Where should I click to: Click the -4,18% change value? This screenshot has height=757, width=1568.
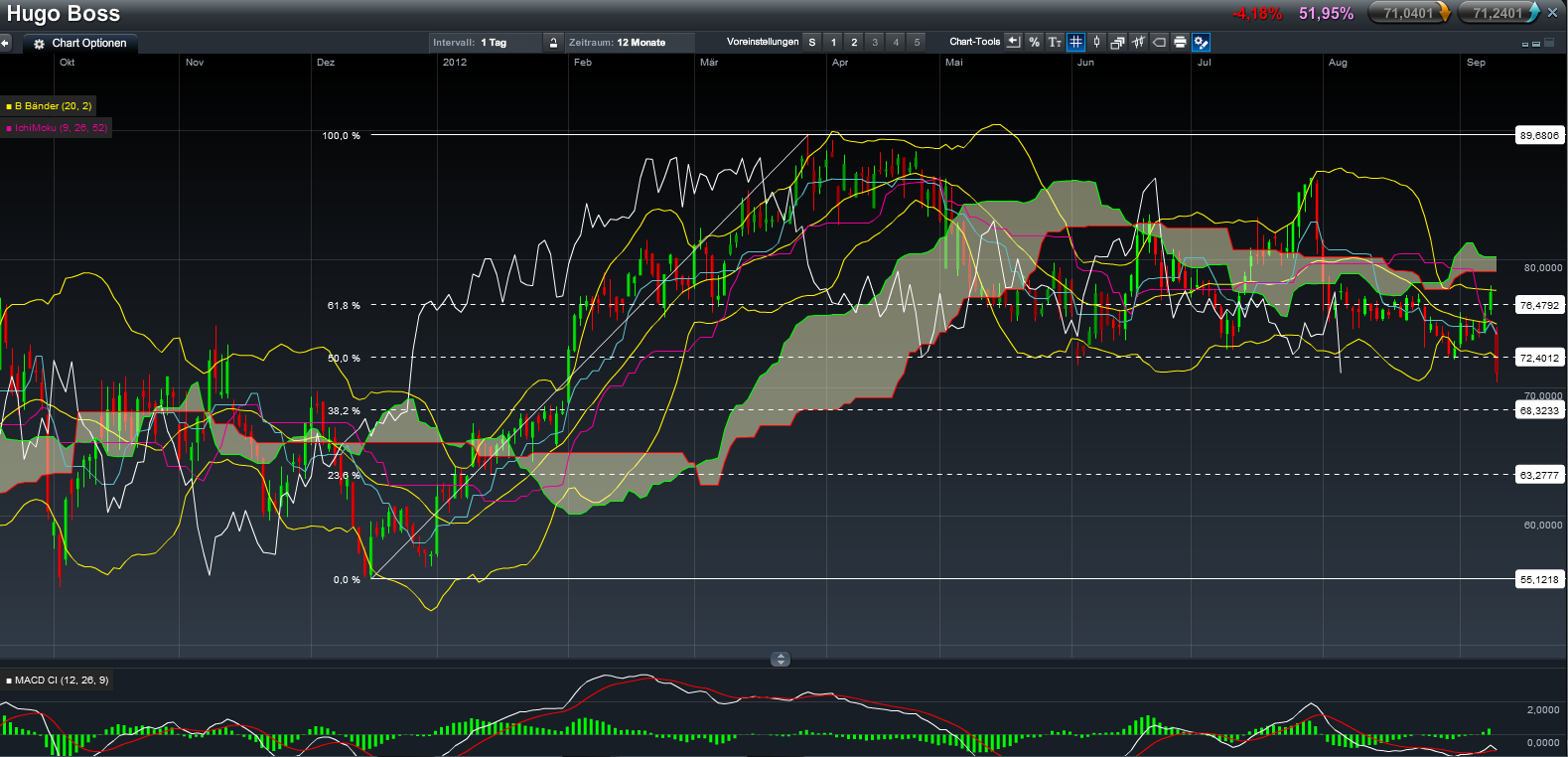[x=1257, y=14]
